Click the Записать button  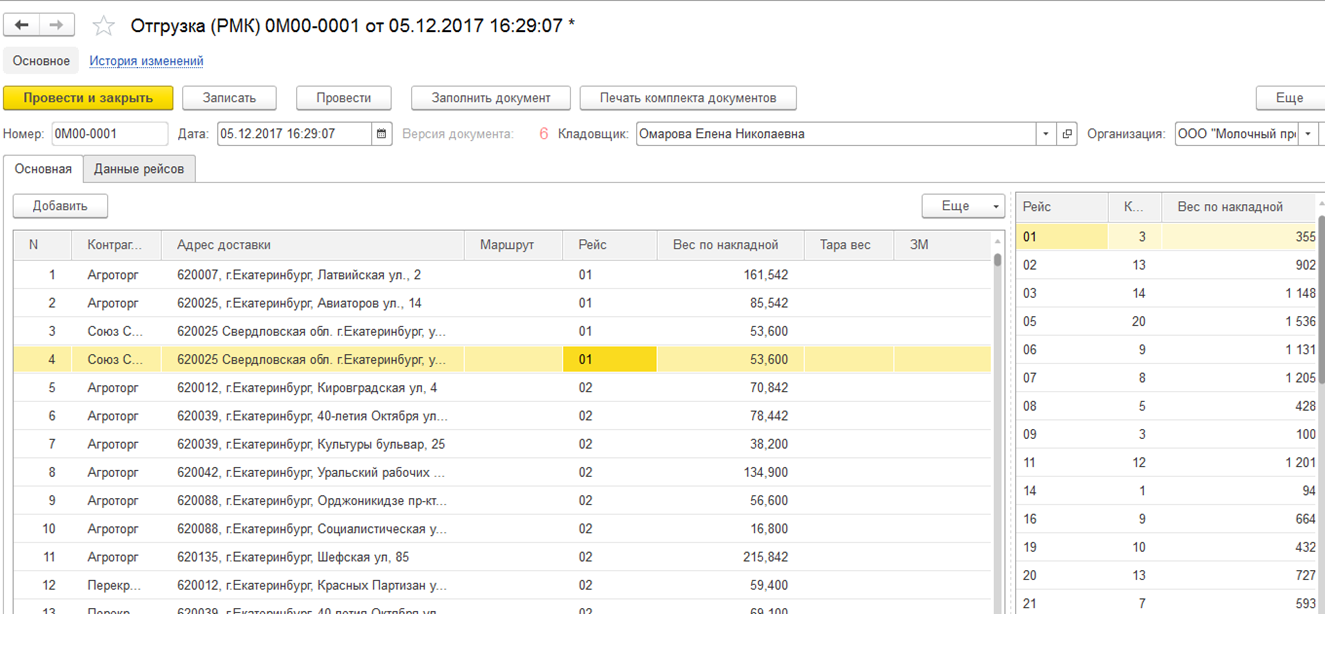(229, 98)
